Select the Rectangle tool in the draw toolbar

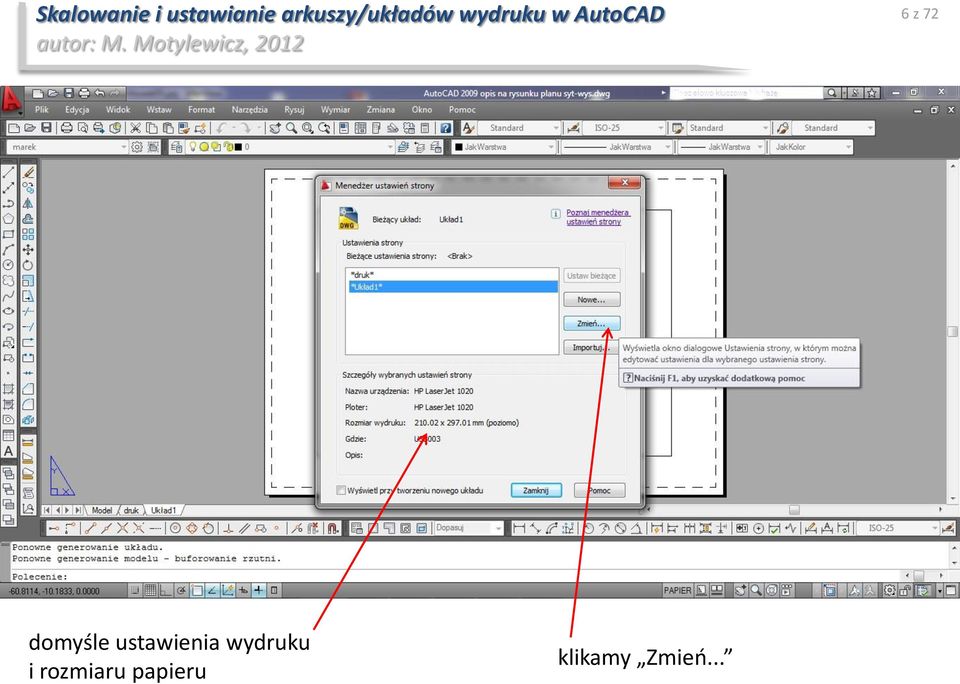click(9, 235)
